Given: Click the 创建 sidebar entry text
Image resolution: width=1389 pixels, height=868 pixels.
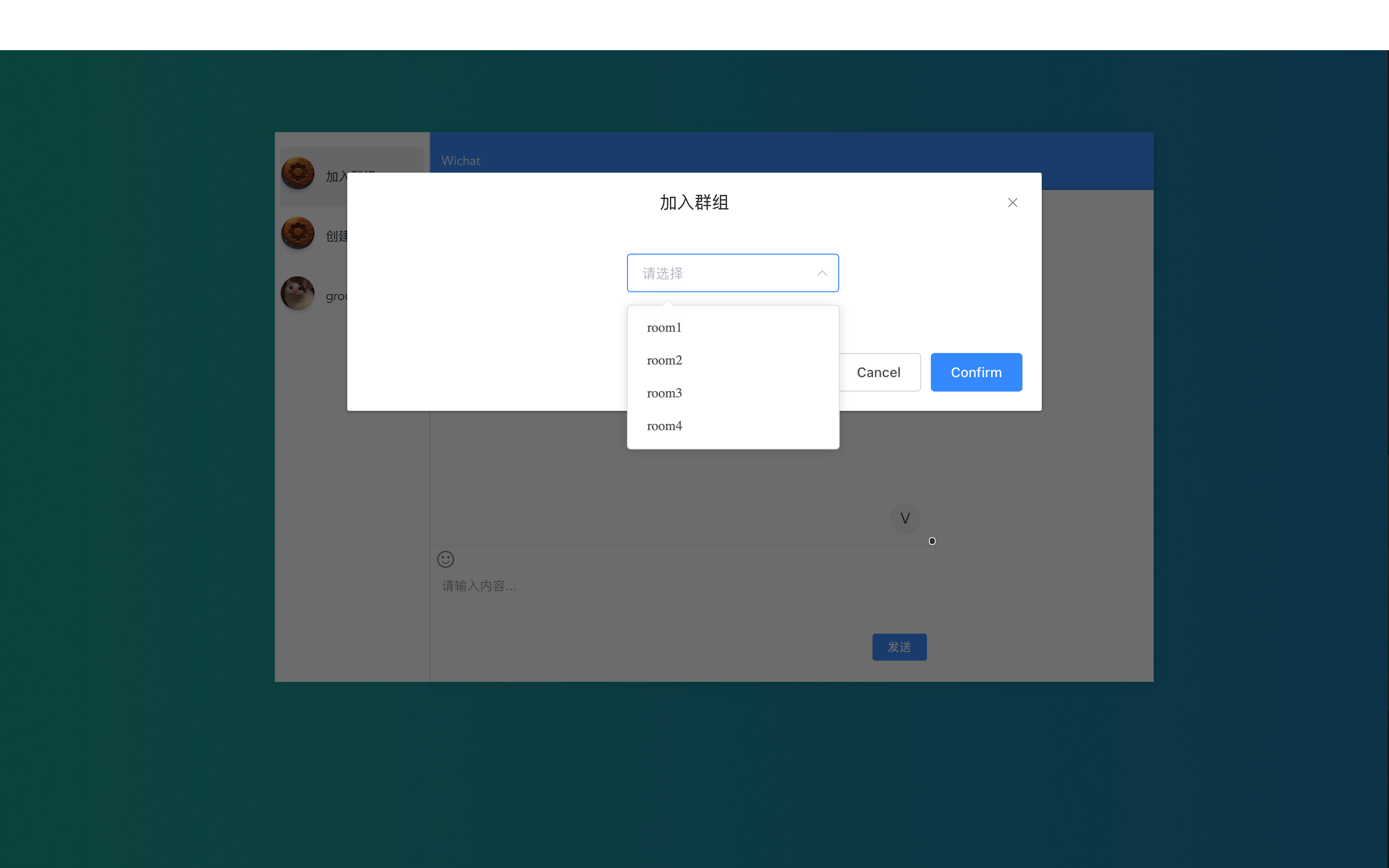Looking at the screenshot, I should [x=337, y=236].
